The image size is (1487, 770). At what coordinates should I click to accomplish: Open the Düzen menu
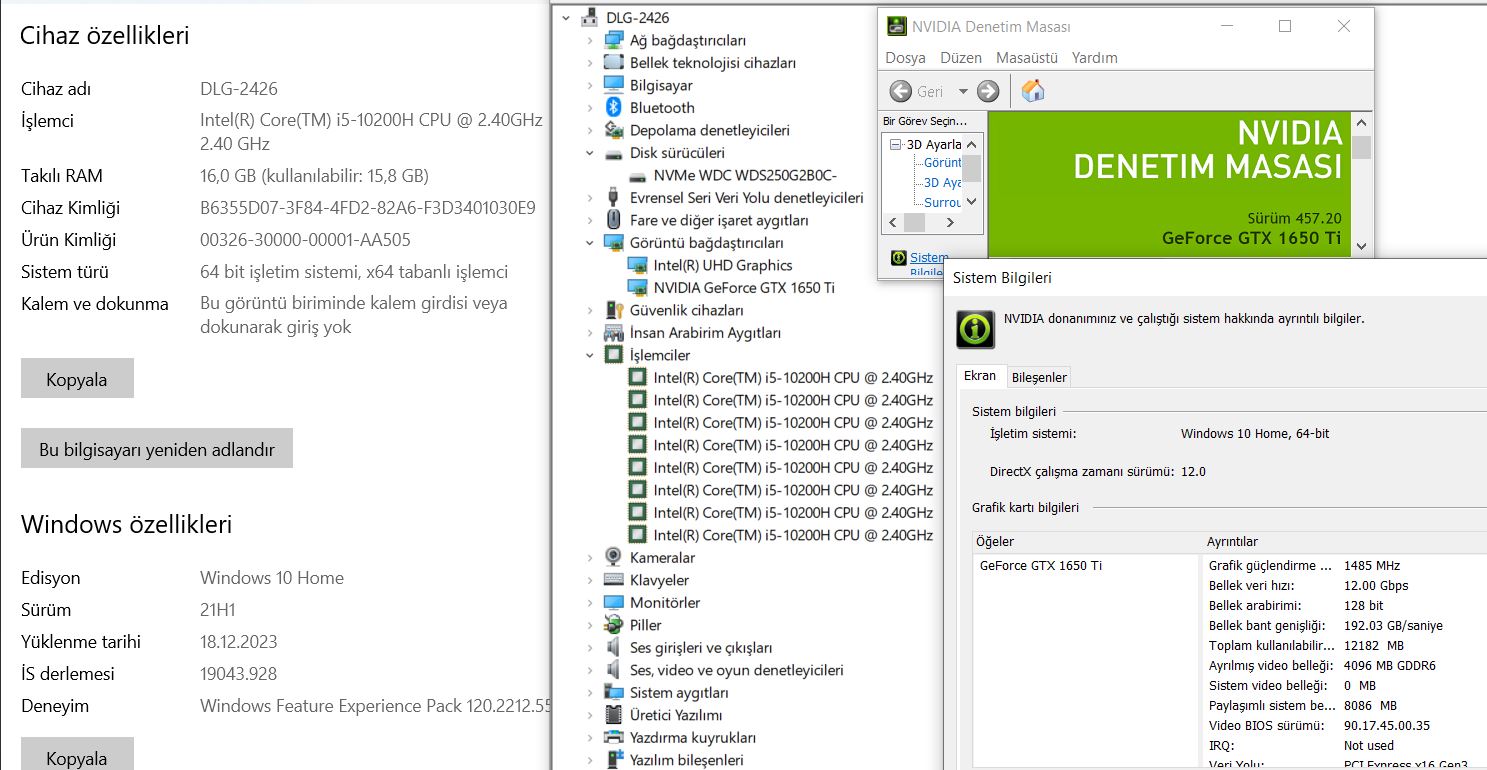click(x=961, y=58)
